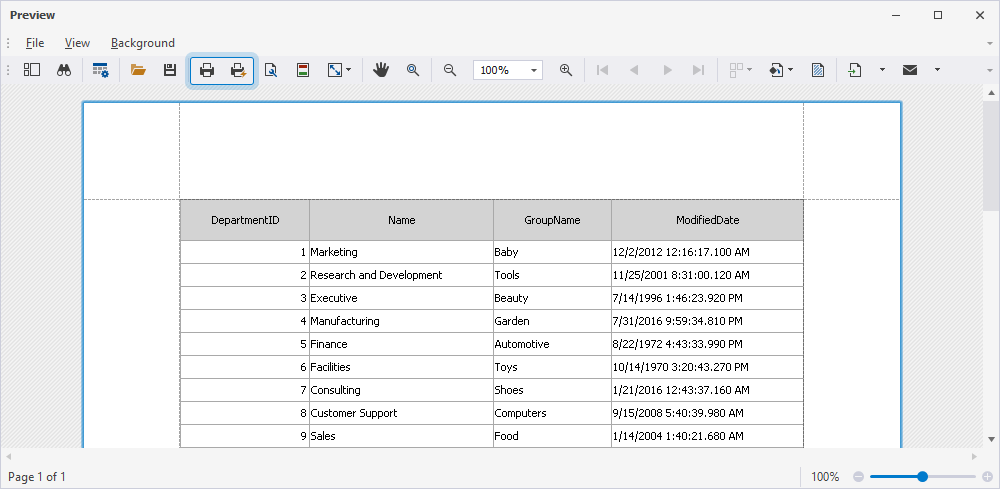Screen dimensions: 1000x489
Task: Toggle the thumbnails panel icon
Action: tap(32, 70)
